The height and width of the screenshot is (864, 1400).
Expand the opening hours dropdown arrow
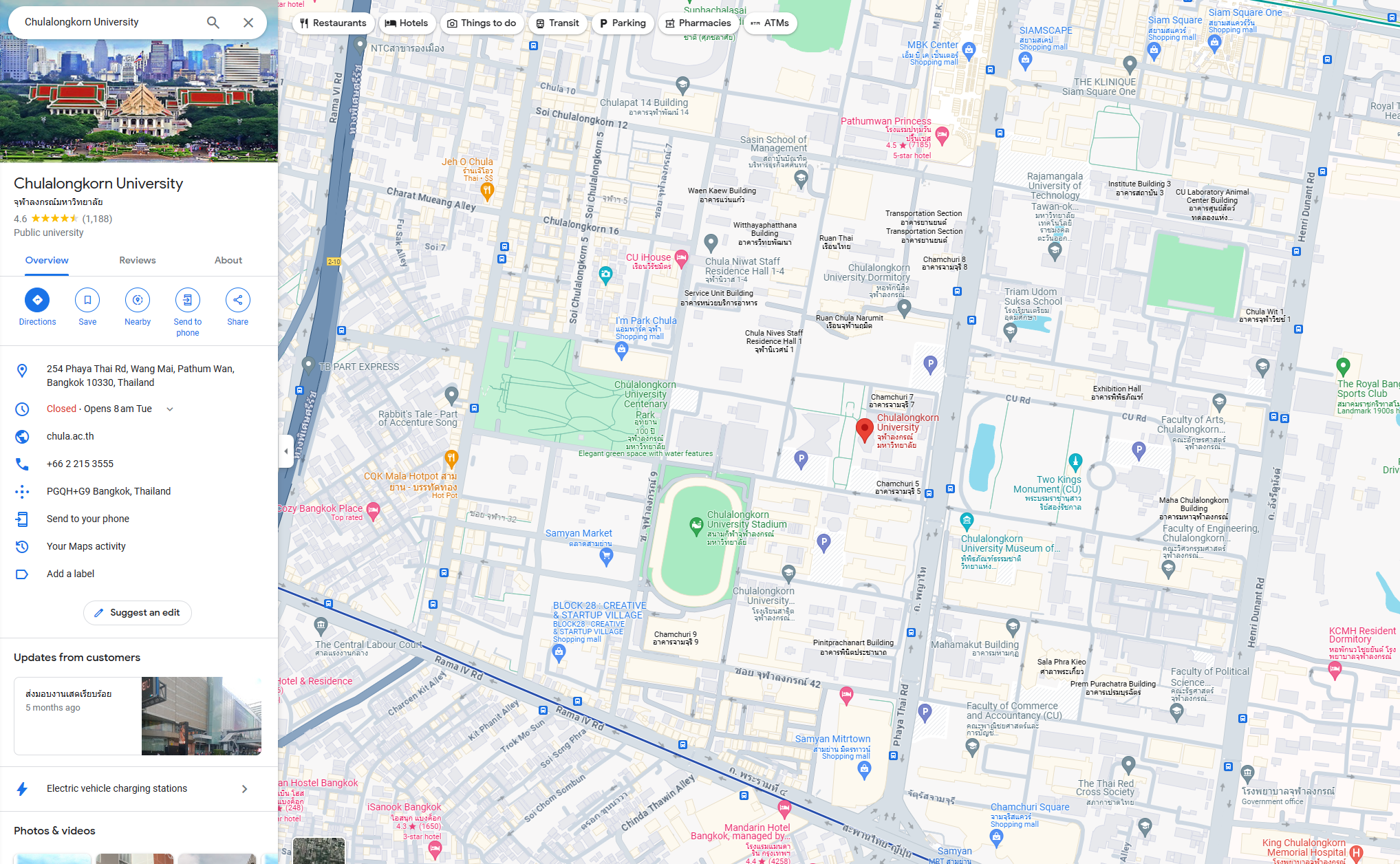[170, 409]
